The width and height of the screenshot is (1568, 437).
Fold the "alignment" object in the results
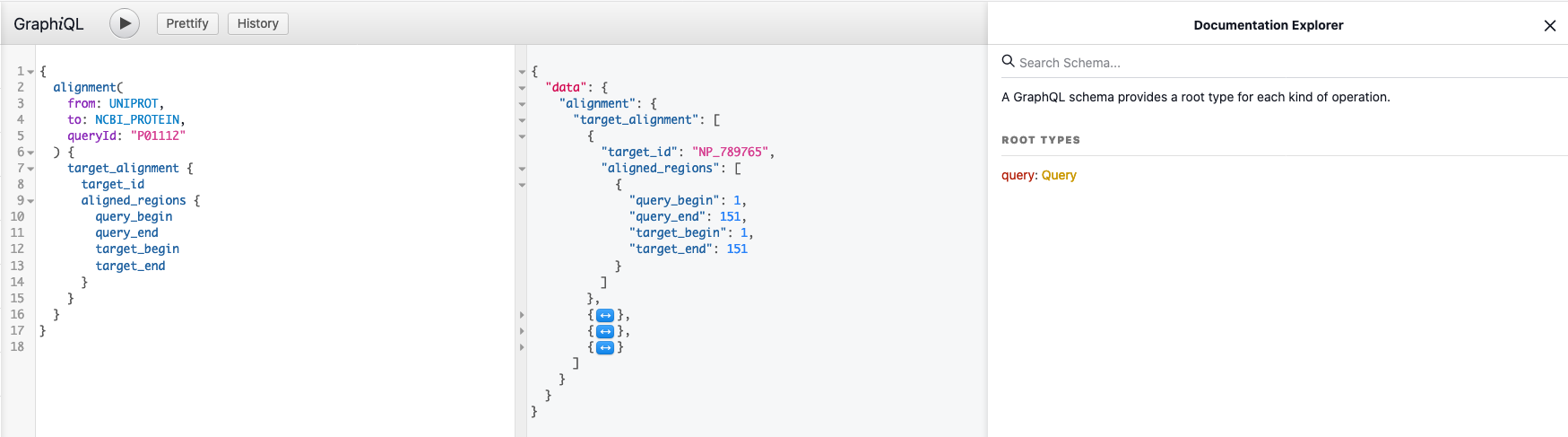pyautogui.click(x=522, y=104)
